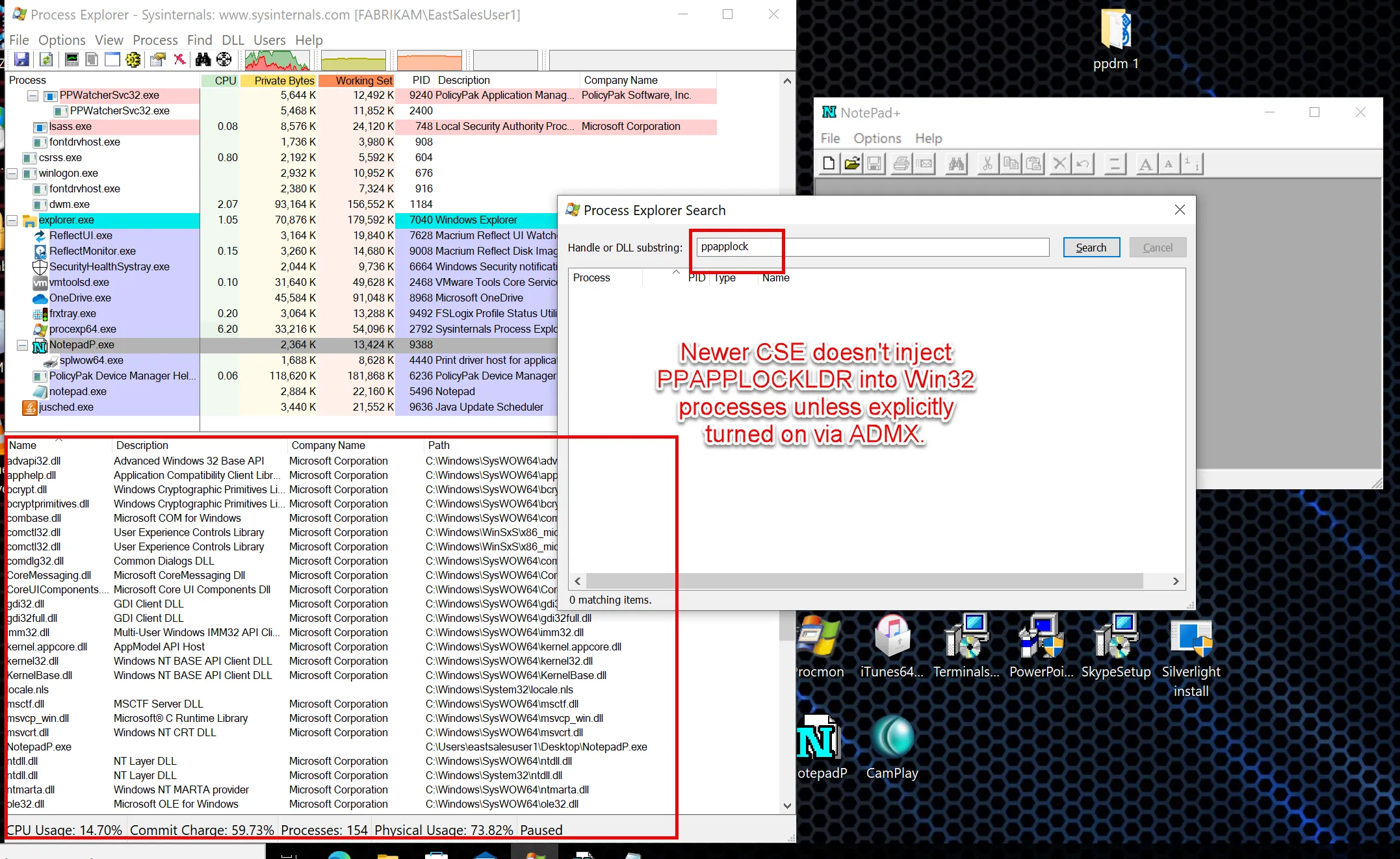Screen dimensions: 1400x859
Task: Click the Save icon in Process Explorer toolbar
Action: [21, 60]
